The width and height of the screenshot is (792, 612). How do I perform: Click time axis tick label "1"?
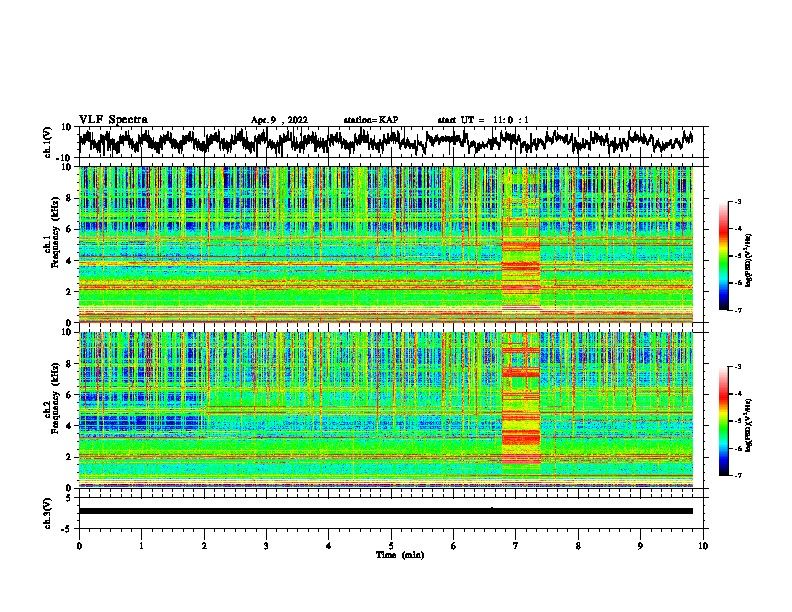pyautogui.click(x=141, y=546)
